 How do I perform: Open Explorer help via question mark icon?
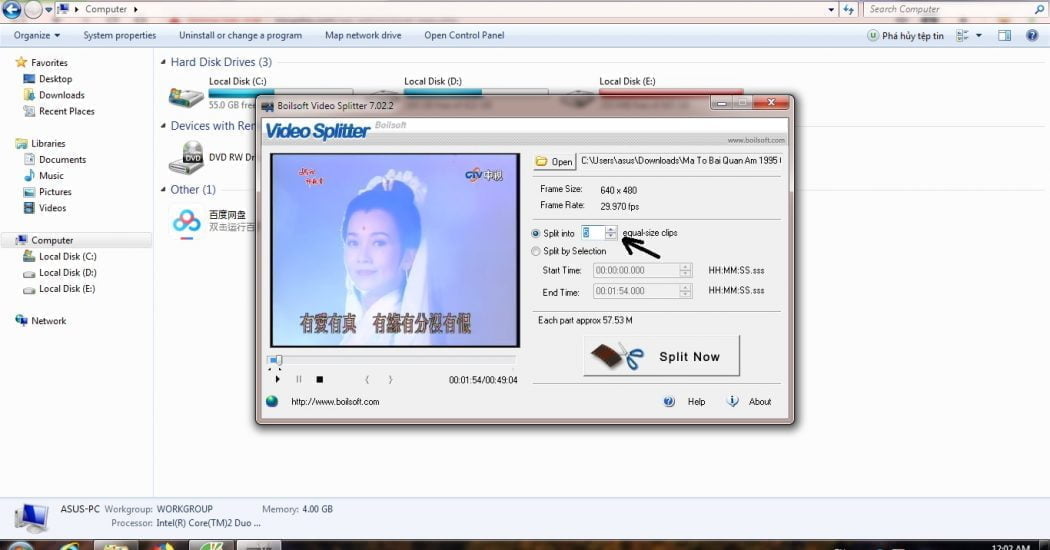(x=1032, y=36)
